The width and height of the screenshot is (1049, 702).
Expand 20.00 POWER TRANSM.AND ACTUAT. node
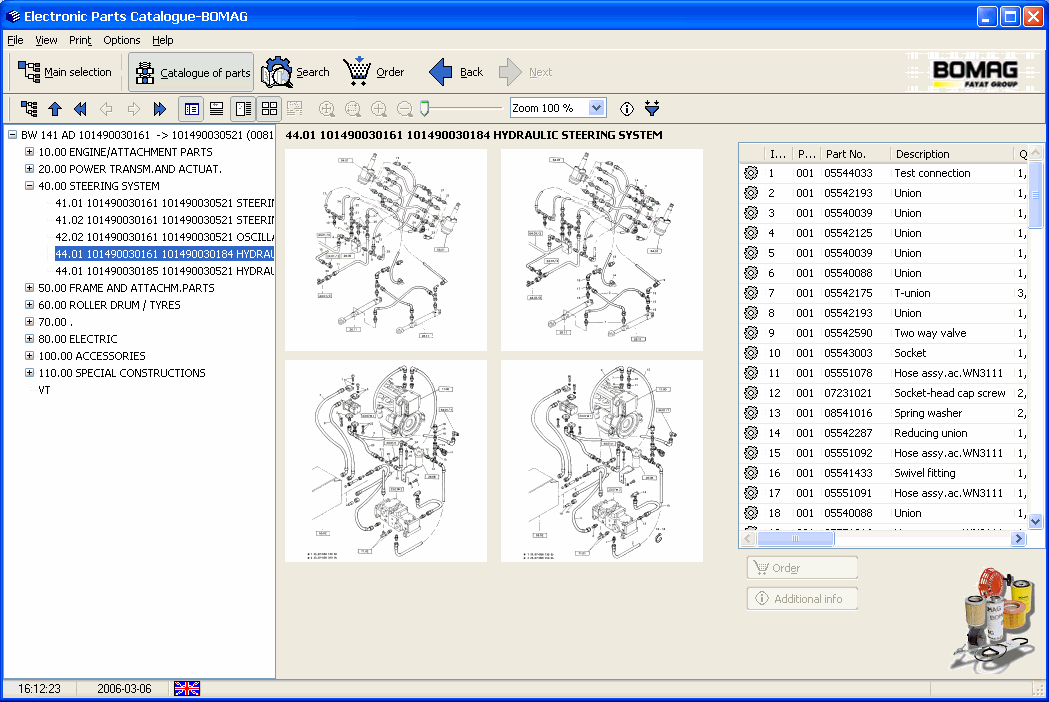29,169
